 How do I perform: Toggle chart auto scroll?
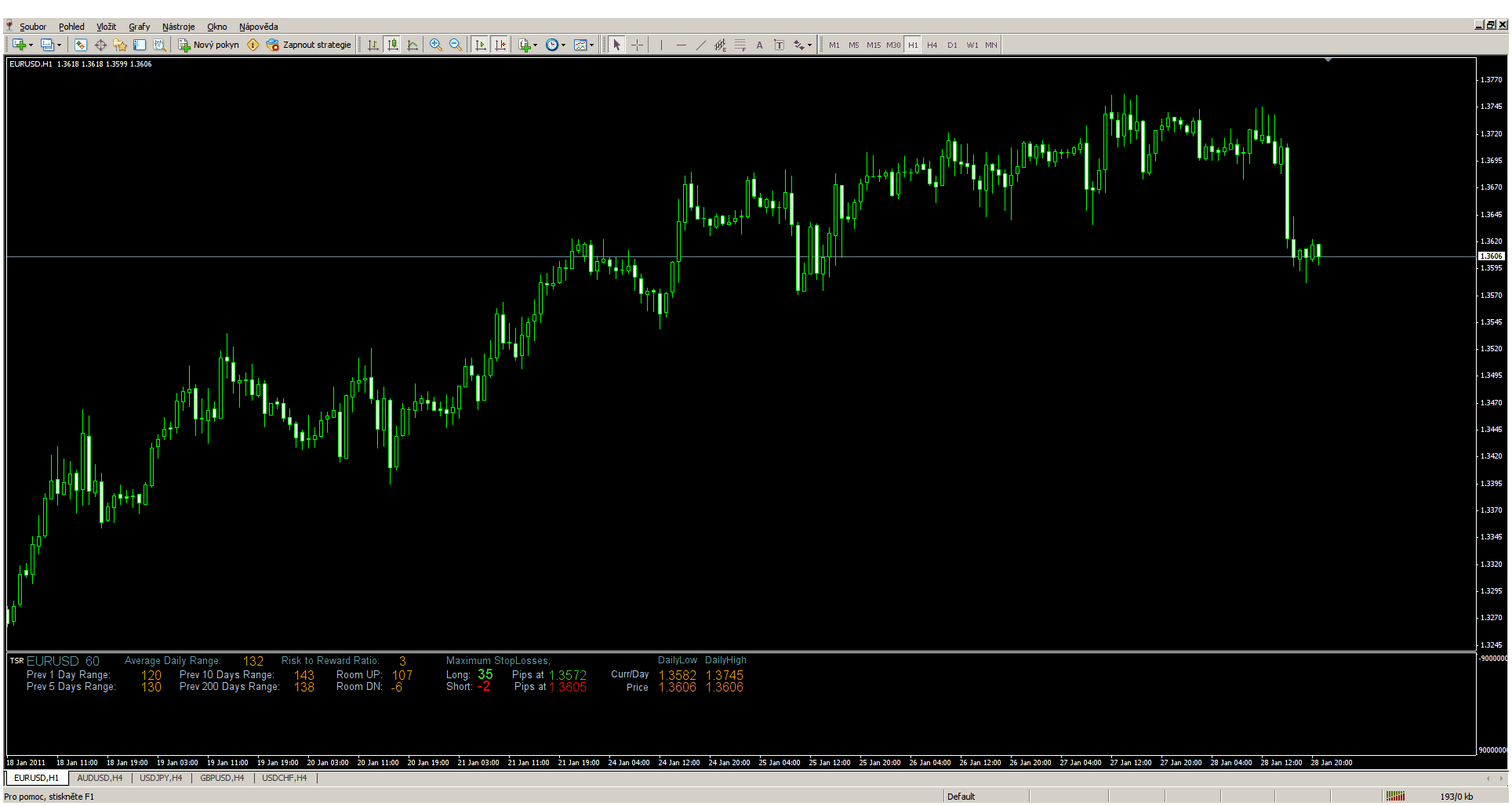(x=480, y=45)
